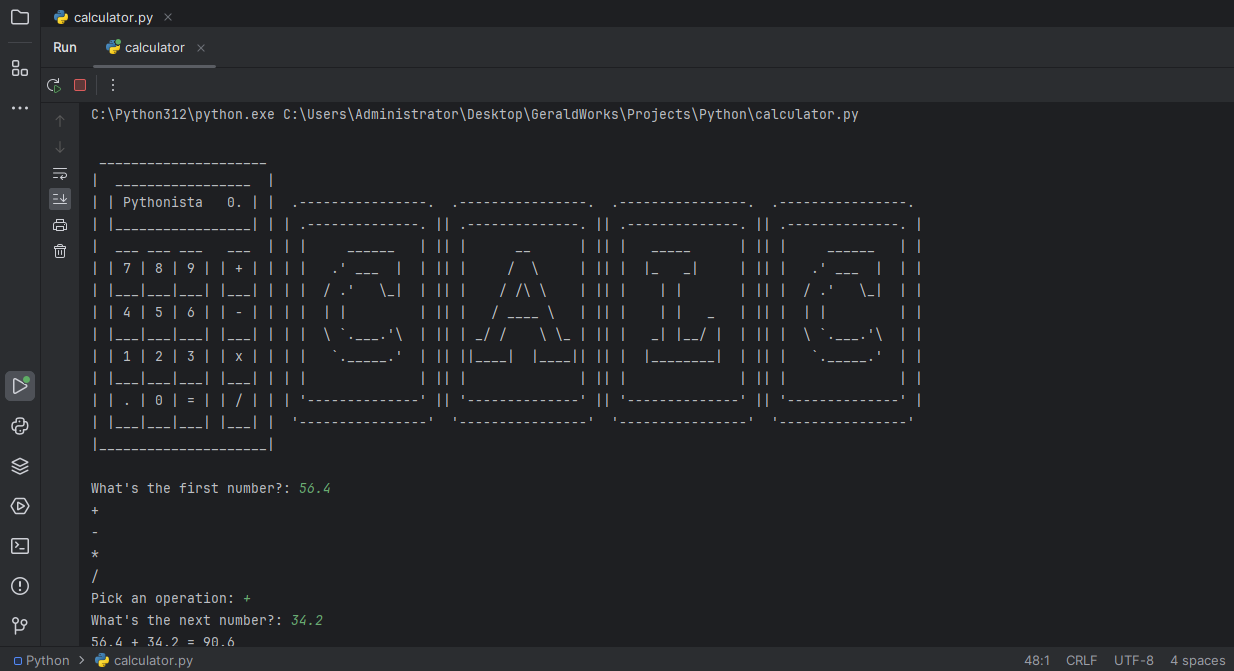This screenshot has width=1234, height=671.
Task: Open the Git version control window
Action: 20,626
